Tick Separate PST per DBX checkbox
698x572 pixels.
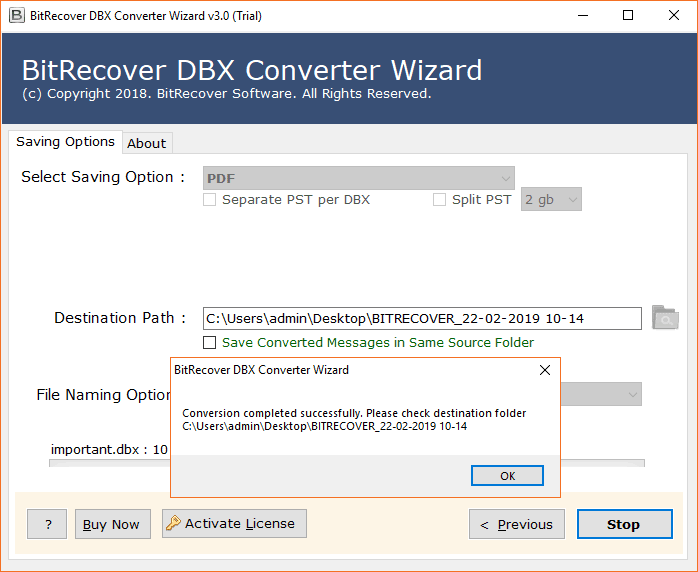tap(209, 199)
